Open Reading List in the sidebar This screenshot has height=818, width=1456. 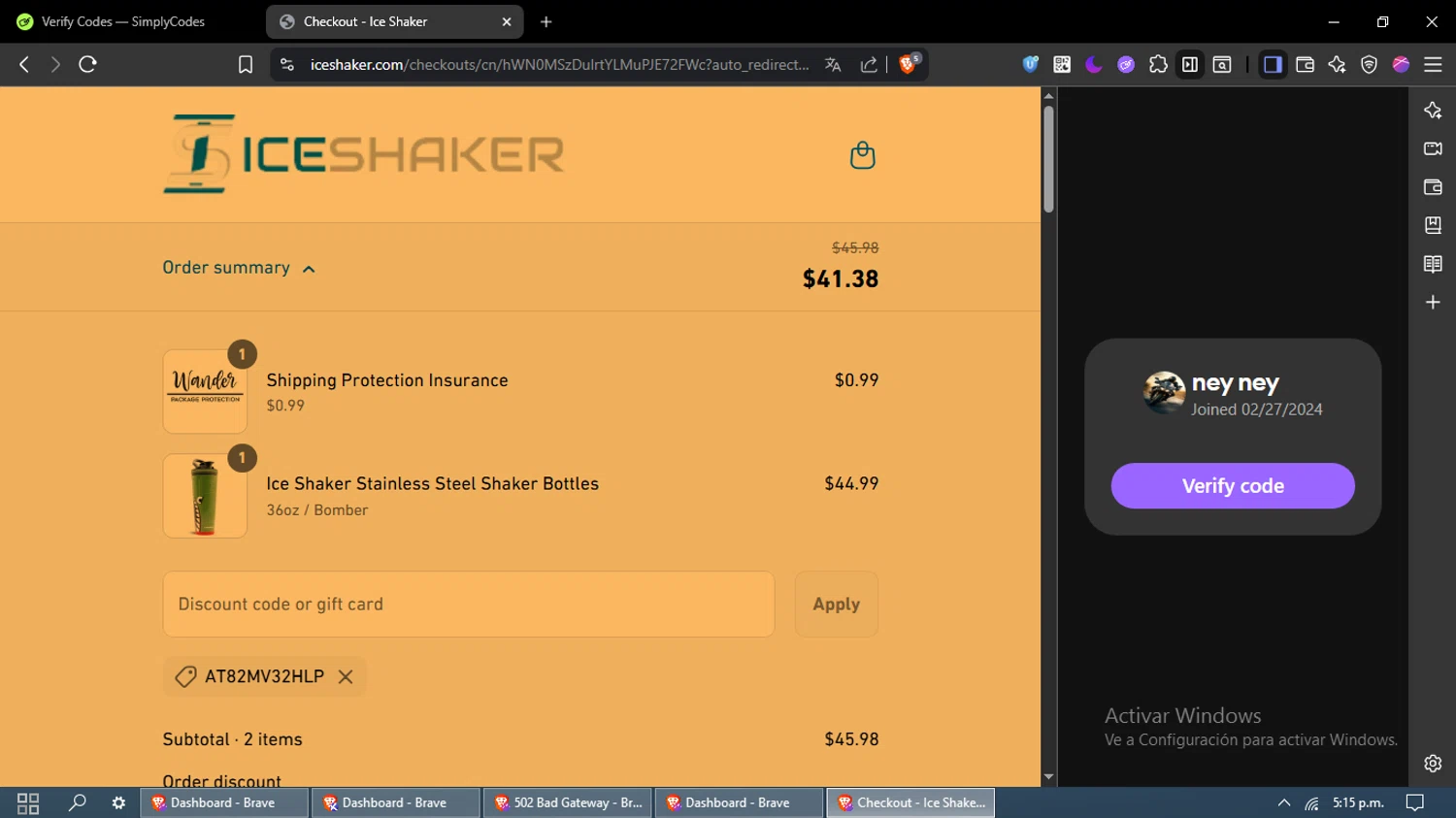pos(1433,264)
